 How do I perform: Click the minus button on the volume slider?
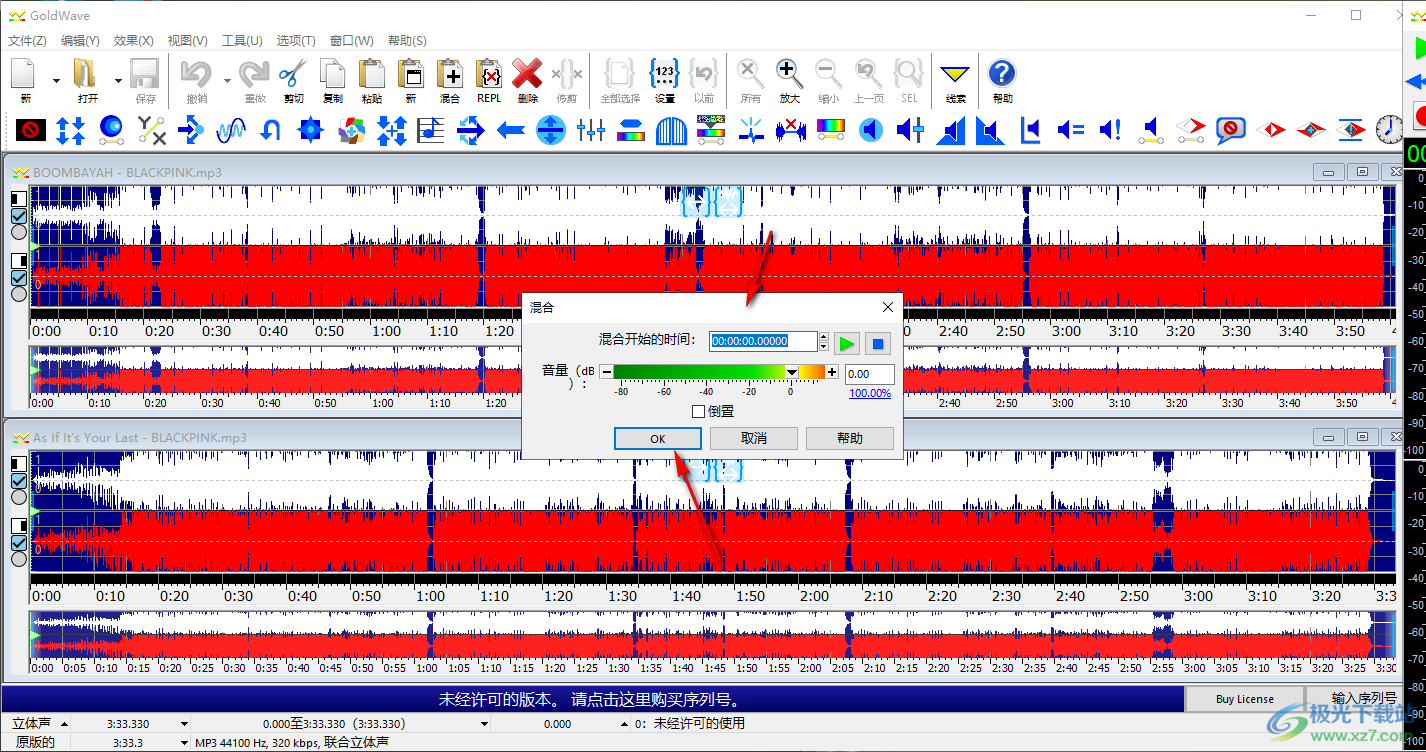click(x=606, y=373)
